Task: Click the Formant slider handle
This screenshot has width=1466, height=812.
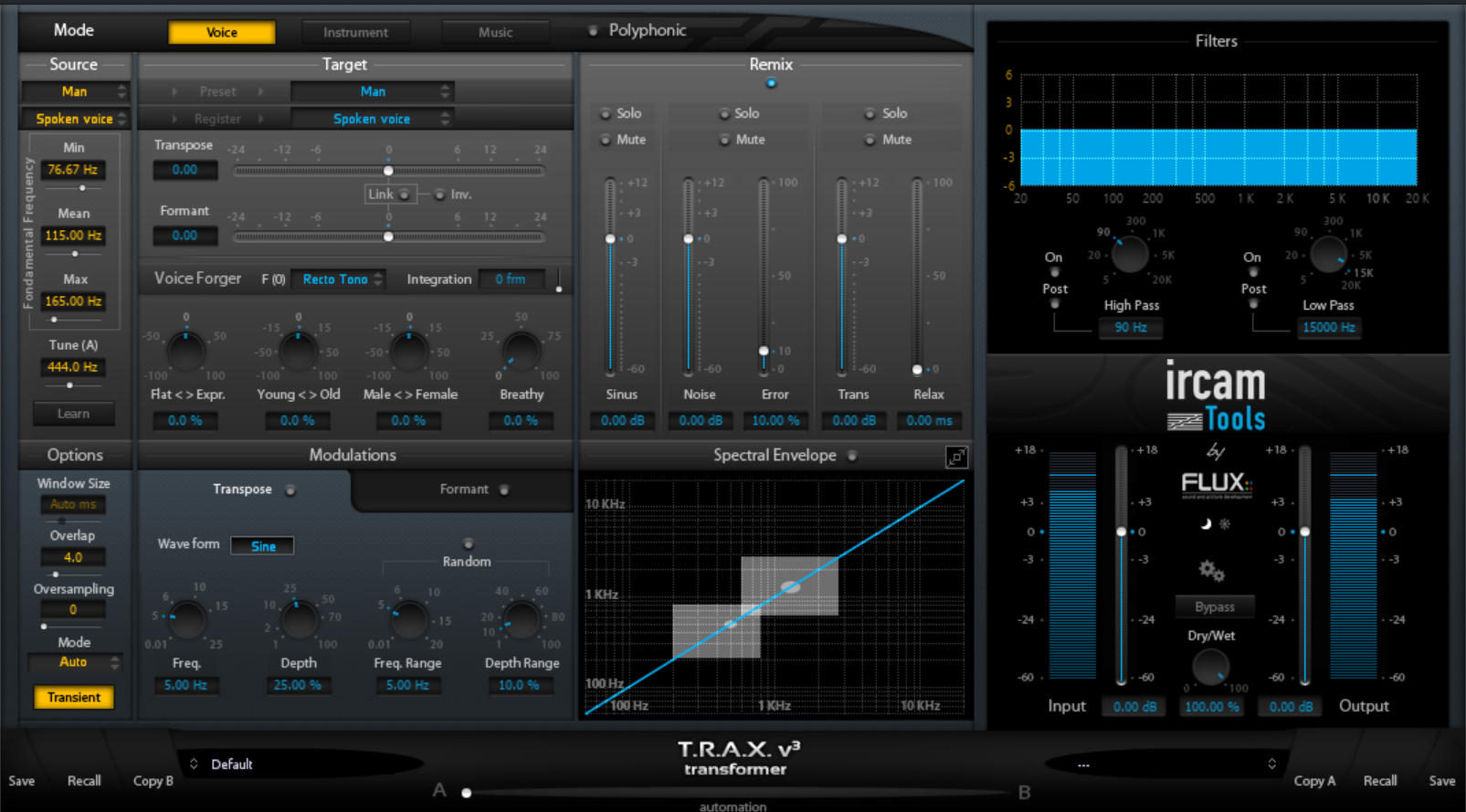Action: [388, 237]
